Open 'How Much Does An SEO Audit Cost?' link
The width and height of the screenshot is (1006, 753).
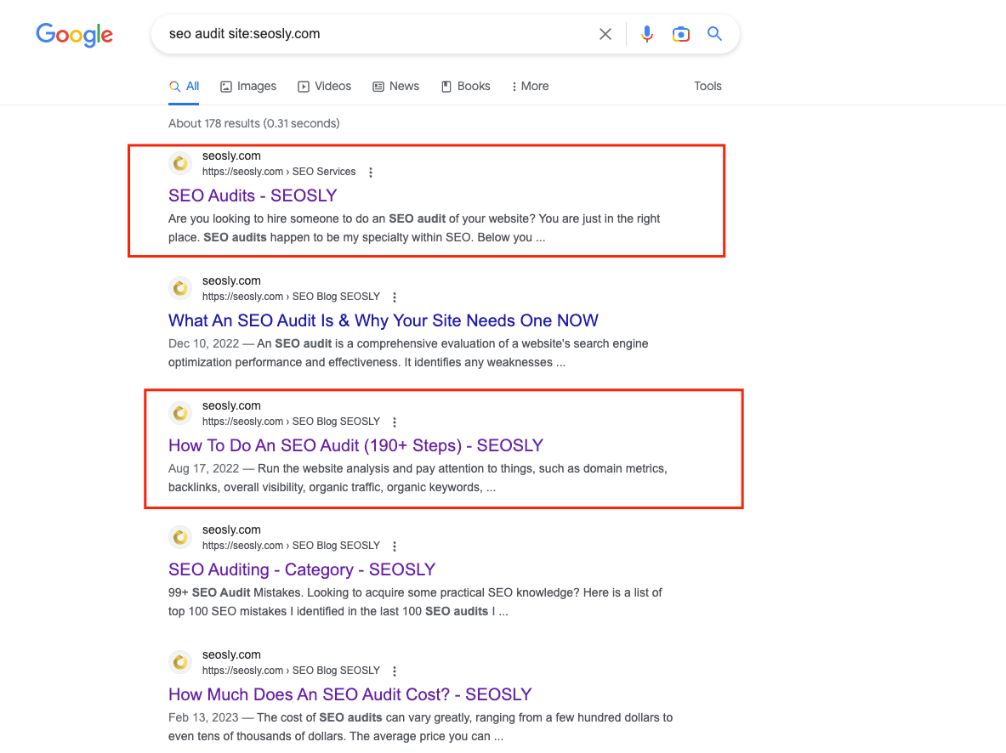pyautogui.click(x=349, y=694)
